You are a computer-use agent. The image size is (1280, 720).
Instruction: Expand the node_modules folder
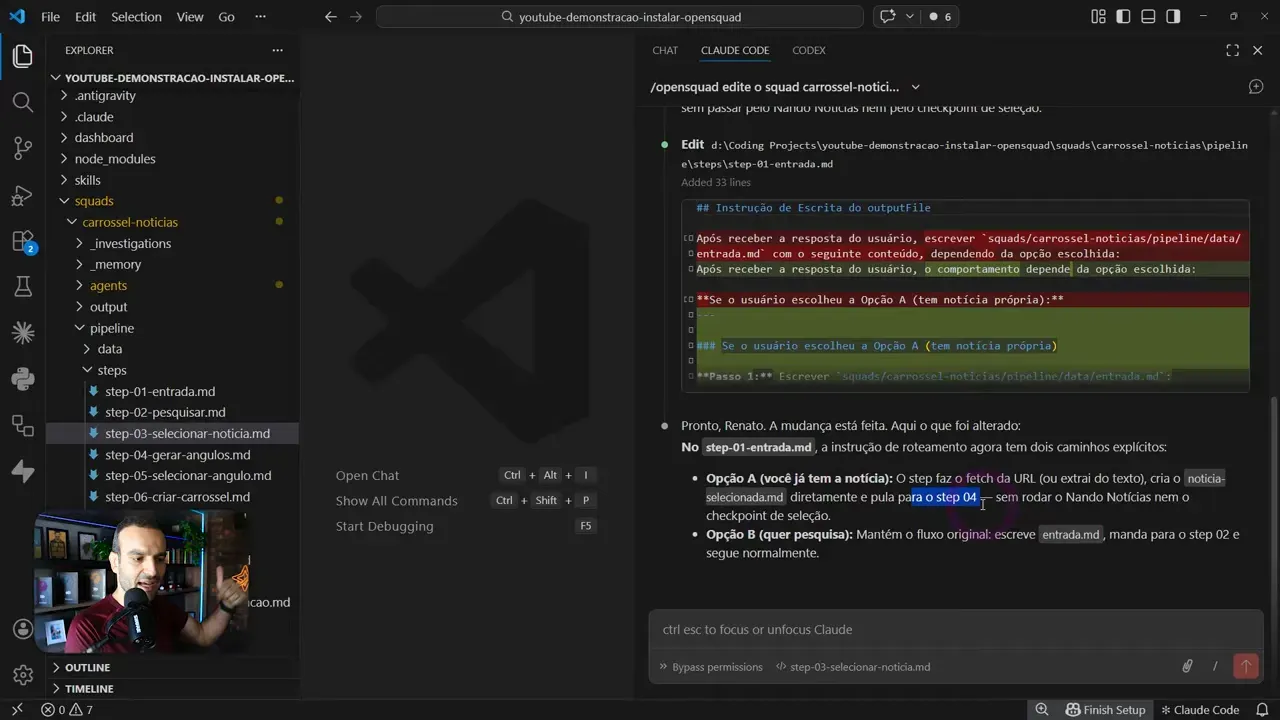pyautogui.click(x=114, y=159)
